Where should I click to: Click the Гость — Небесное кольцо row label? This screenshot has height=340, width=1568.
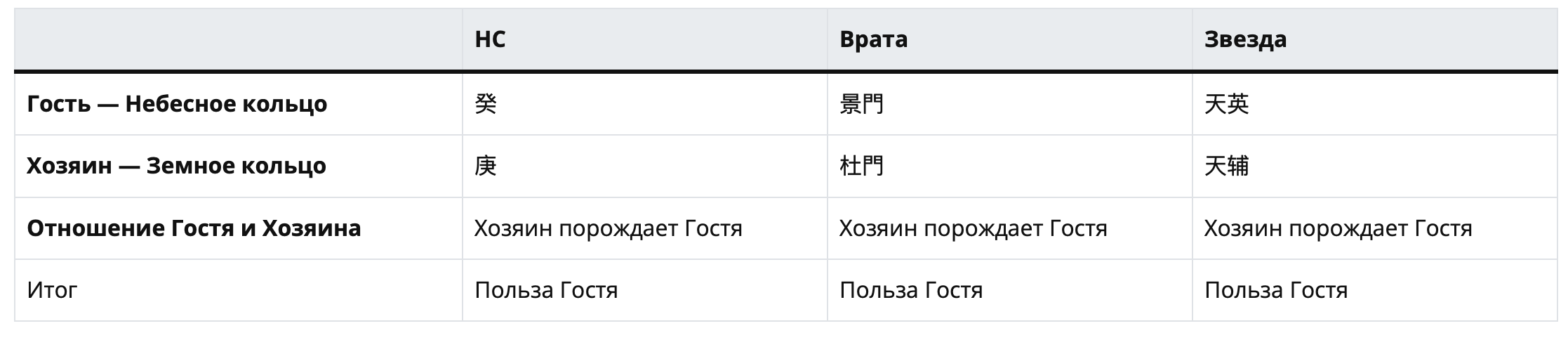[x=177, y=104]
